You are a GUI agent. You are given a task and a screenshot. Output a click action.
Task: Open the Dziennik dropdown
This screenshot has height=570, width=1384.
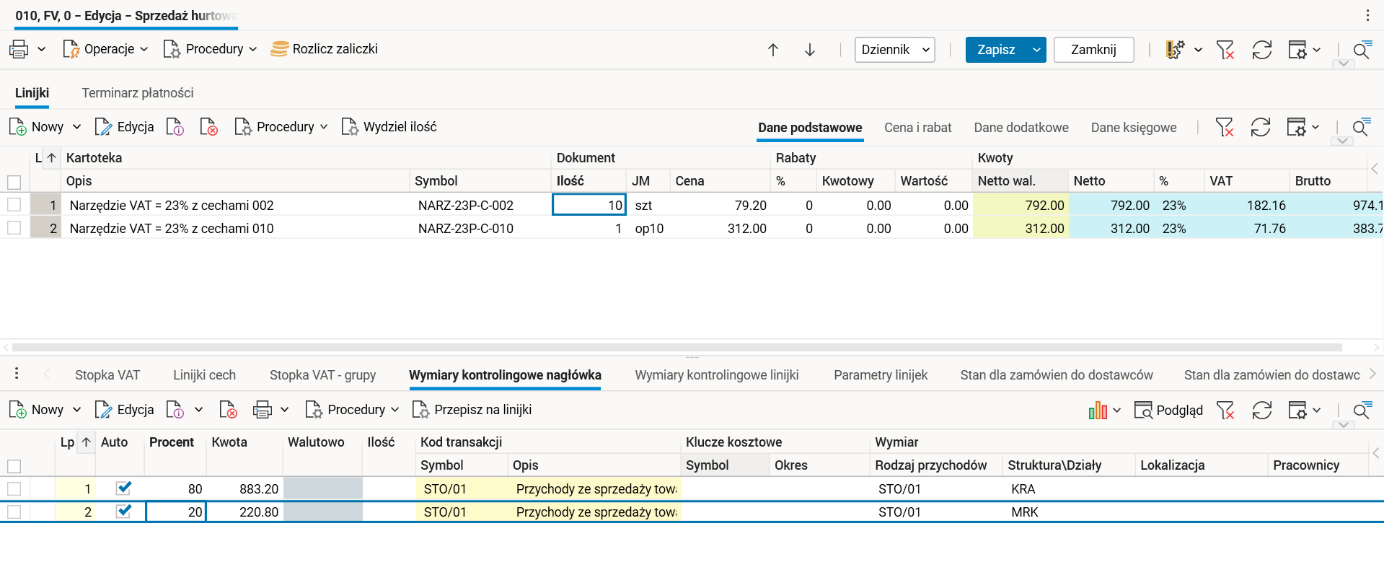click(894, 50)
